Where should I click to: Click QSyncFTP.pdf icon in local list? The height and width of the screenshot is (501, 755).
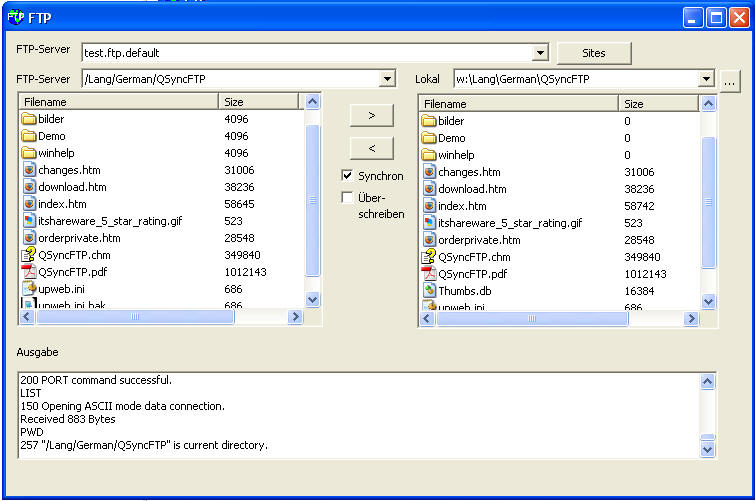(429, 274)
